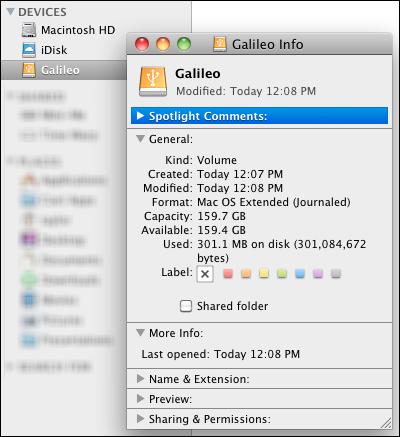Click the Galileo Info window title text
This screenshot has height=437, width=400.
pyautogui.click(x=268, y=44)
